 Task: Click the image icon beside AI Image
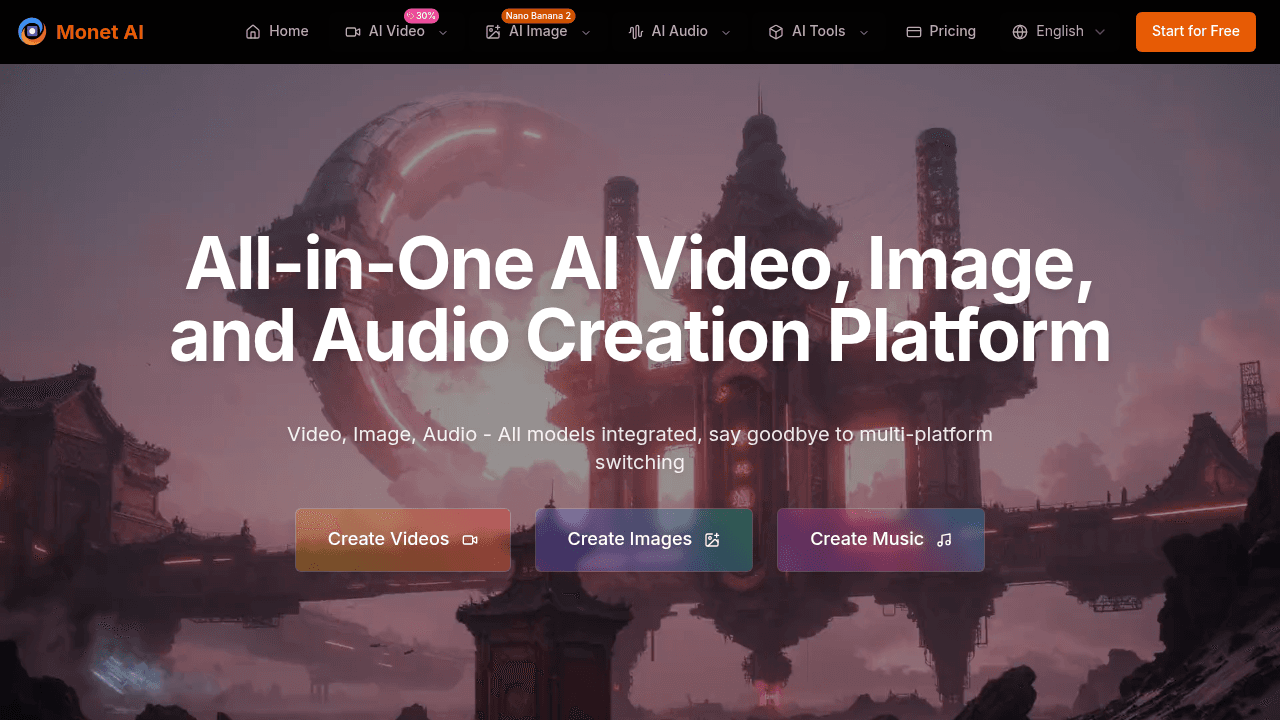point(493,32)
